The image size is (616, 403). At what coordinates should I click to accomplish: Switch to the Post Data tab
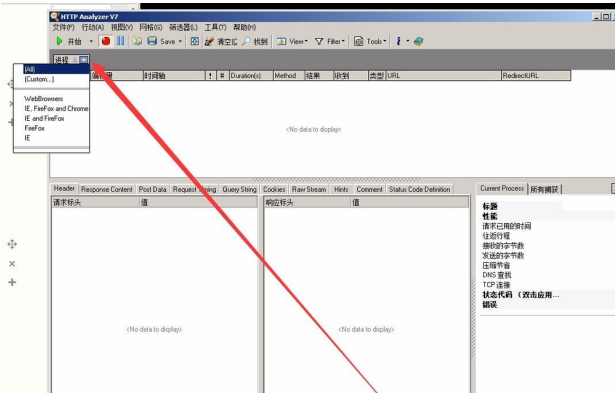[x=152, y=189]
